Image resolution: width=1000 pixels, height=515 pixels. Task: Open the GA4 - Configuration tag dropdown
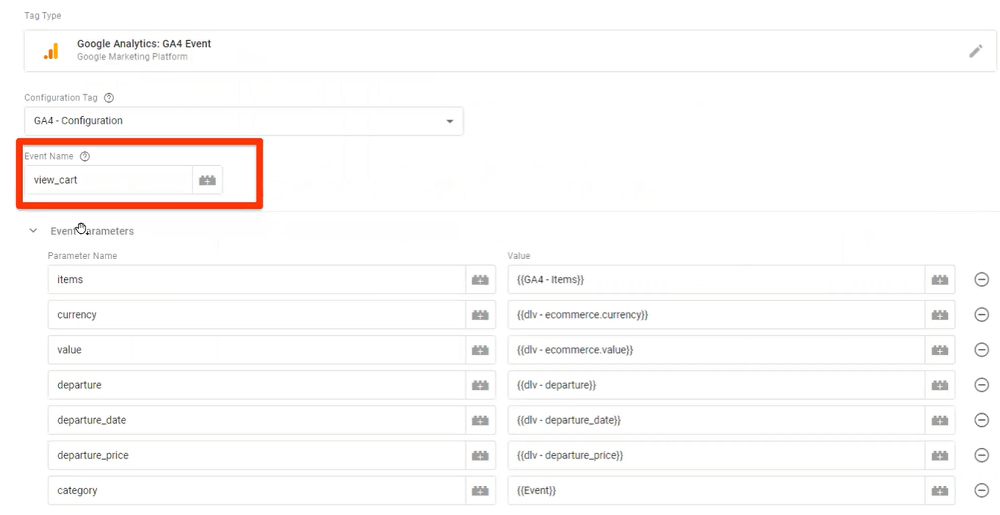(244, 121)
